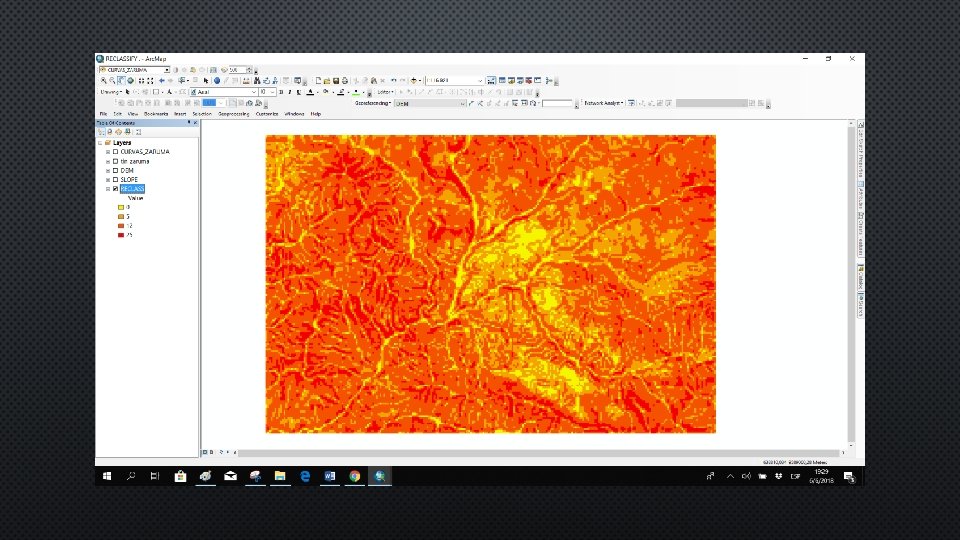Open the CURVAS_ZARUMA layer selector dropdown
This screenshot has width=960, height=540.
[x=167, y=70]
